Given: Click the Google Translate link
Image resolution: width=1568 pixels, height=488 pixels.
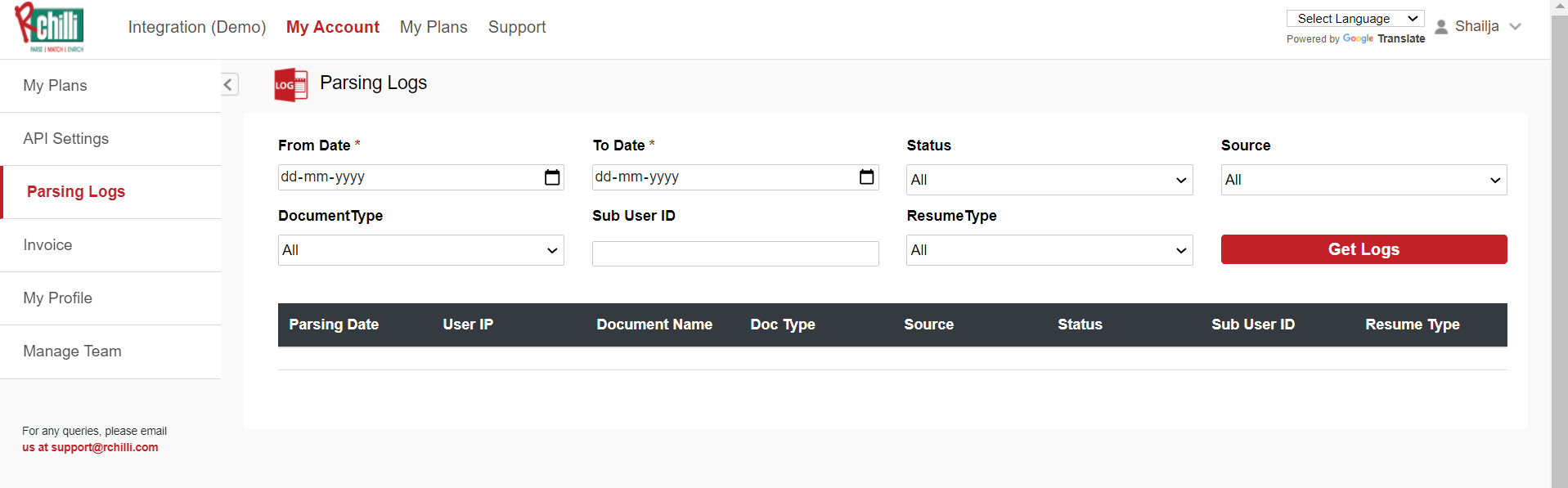Looking at the screenshot, I should [1384, 38].
